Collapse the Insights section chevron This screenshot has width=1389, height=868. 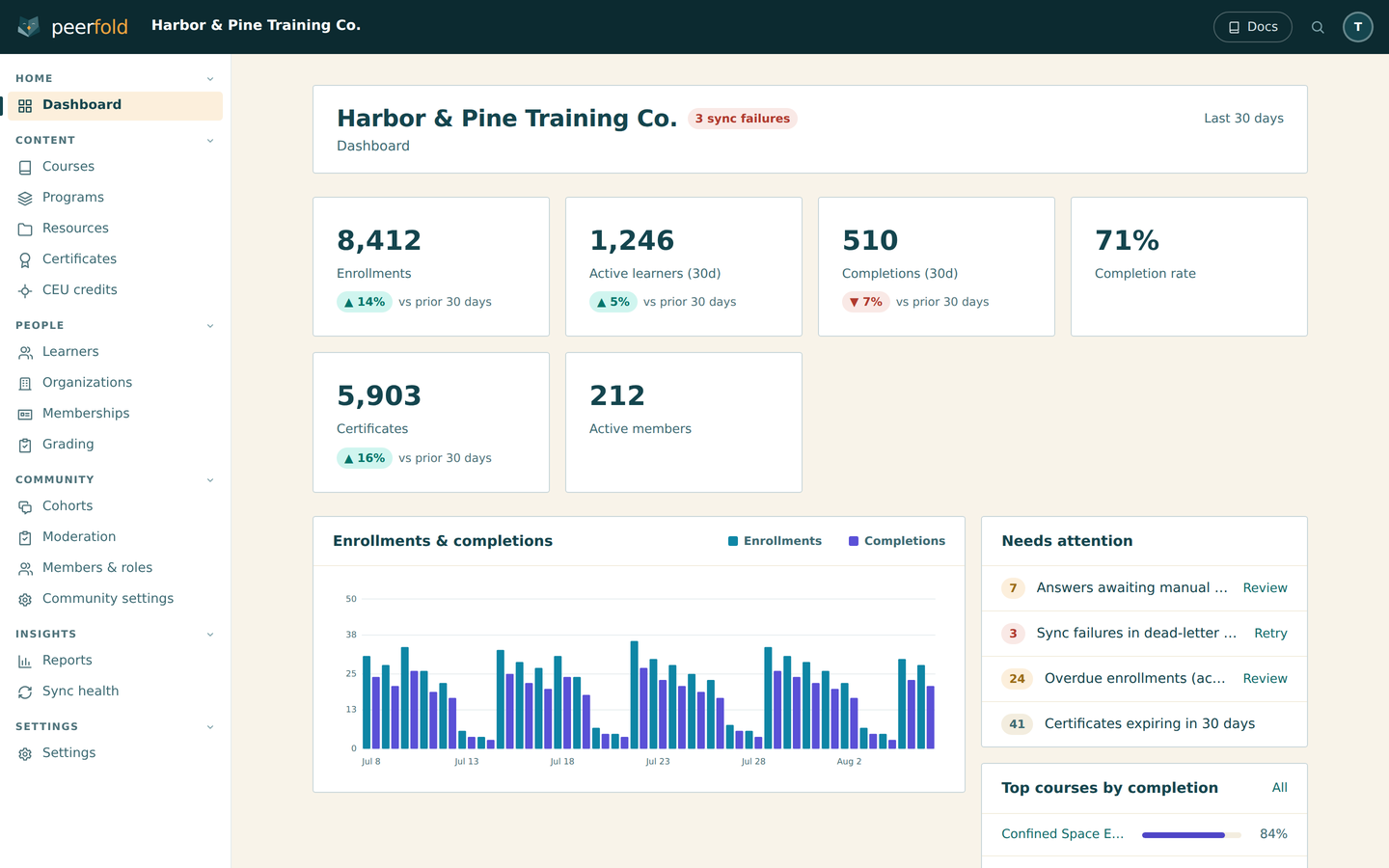pos(210,635)
